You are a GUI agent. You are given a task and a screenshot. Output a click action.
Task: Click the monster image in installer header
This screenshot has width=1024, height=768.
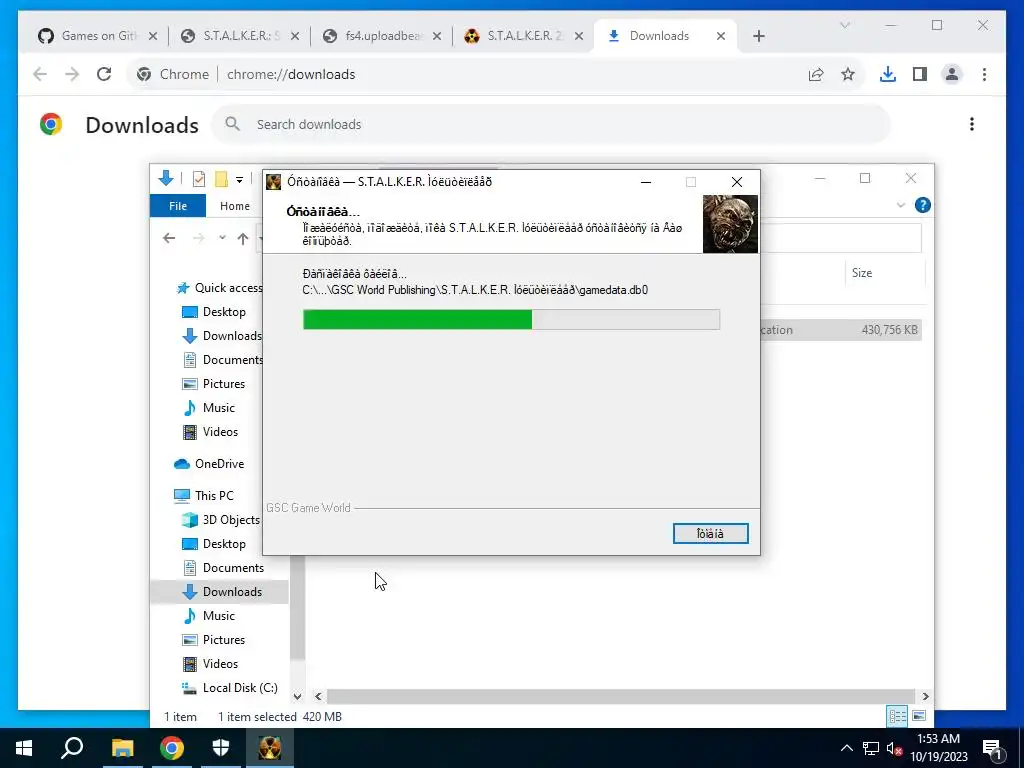(730, 224)
